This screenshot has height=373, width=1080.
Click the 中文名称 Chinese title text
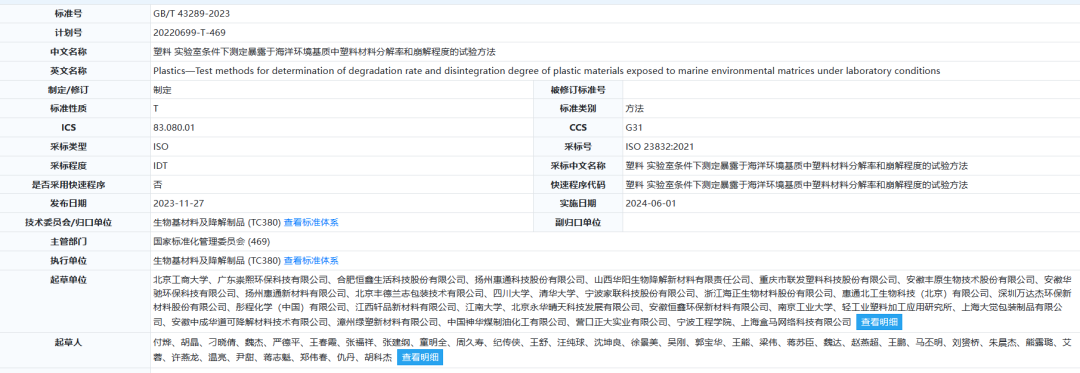point(324,52)
